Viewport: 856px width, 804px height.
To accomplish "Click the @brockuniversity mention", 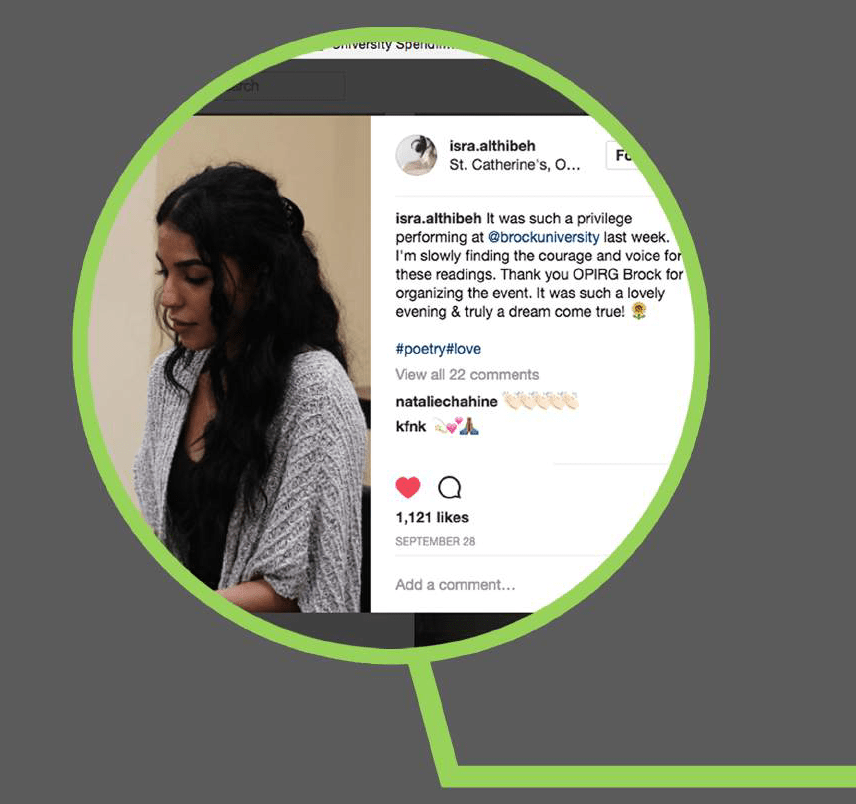I will point(543,237).
